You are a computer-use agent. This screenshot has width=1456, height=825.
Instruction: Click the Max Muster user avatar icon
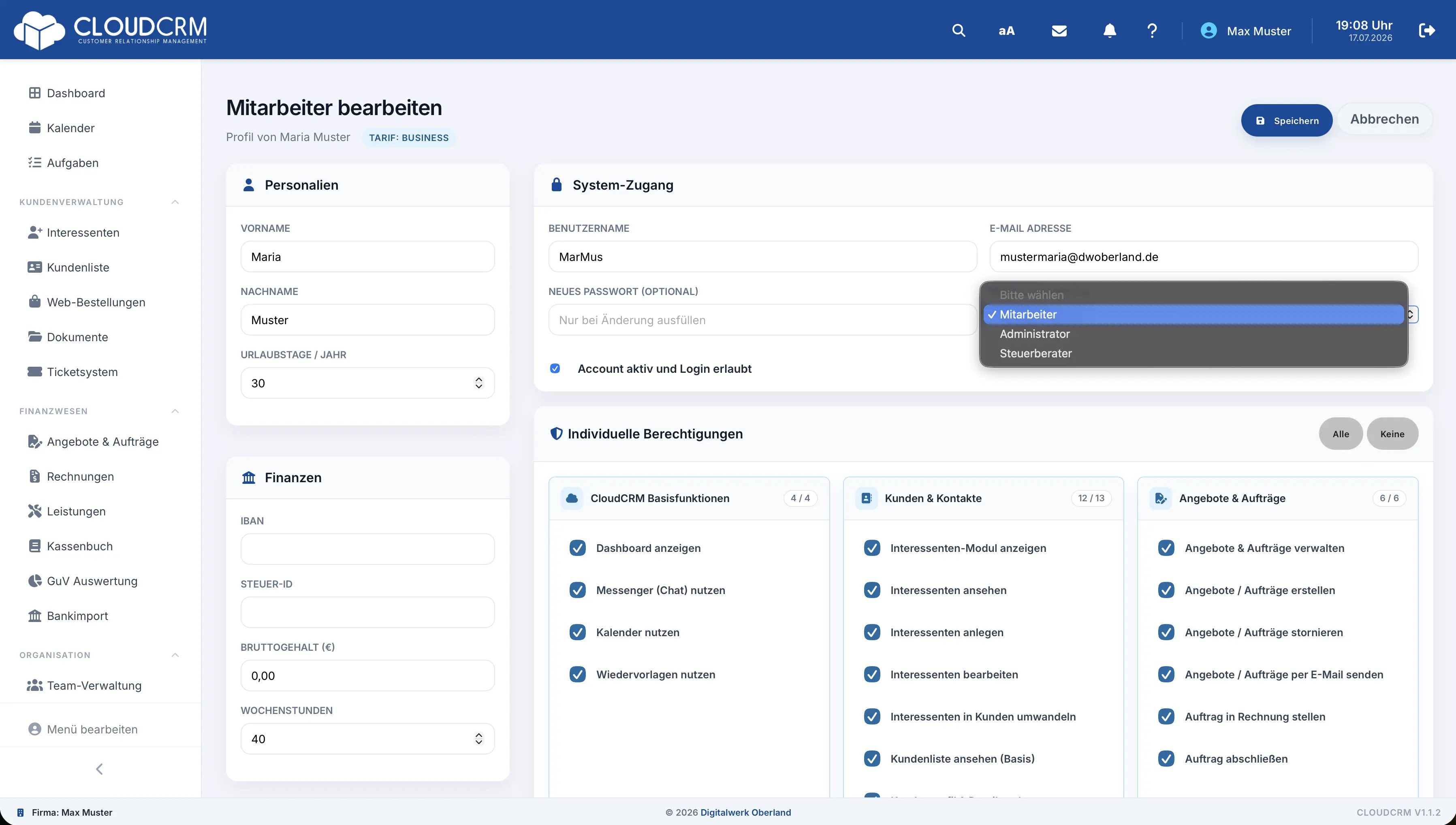coord(1208,31)
